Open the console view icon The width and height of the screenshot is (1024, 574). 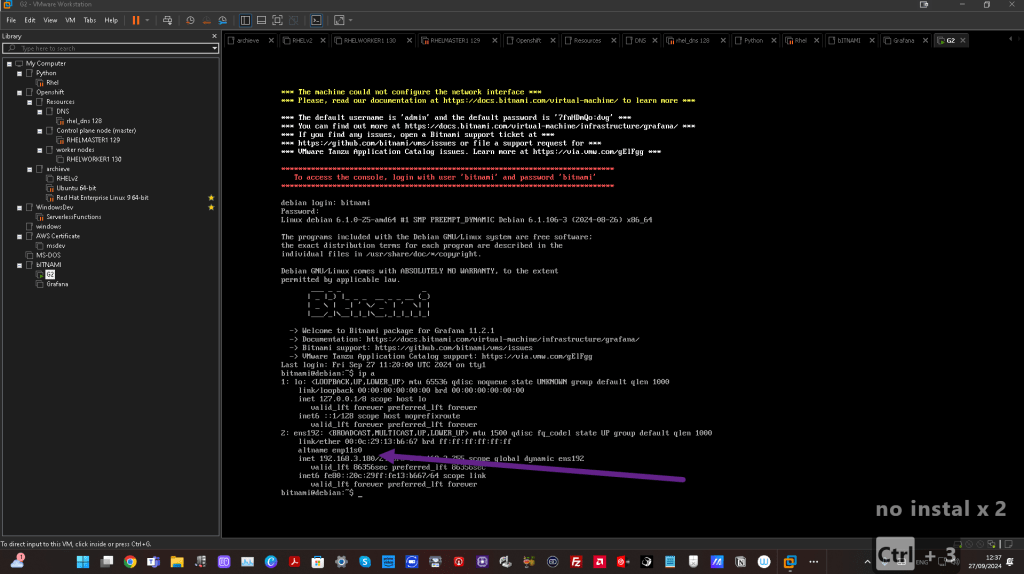coord(316,20)
